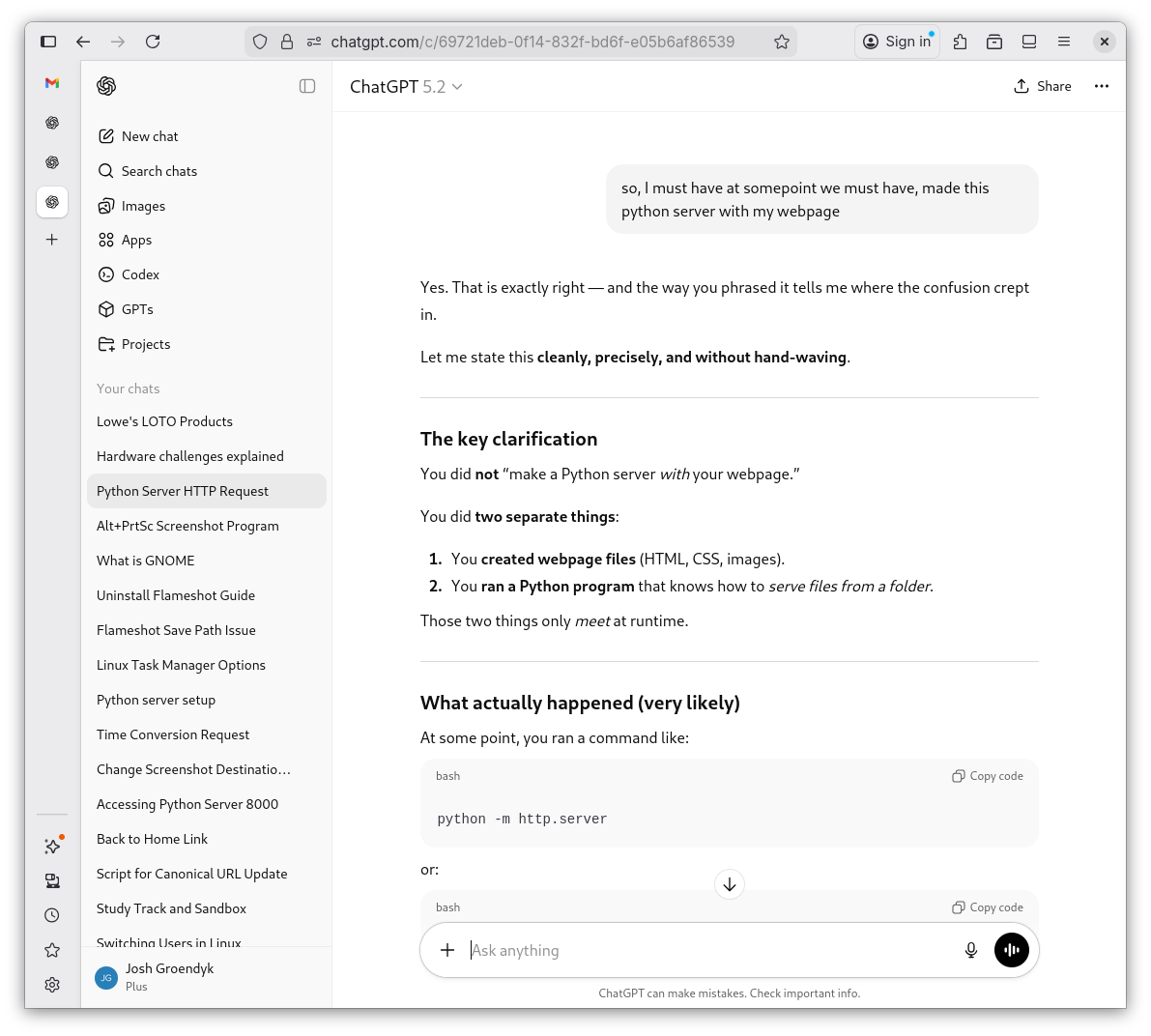
Task: Click the microphone dictation icon
Action: [971, 950]
